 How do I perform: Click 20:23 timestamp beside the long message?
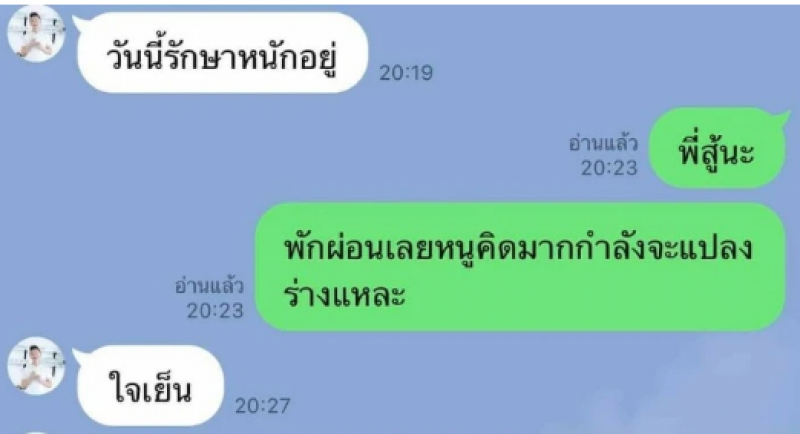click(x=215, y=311)
